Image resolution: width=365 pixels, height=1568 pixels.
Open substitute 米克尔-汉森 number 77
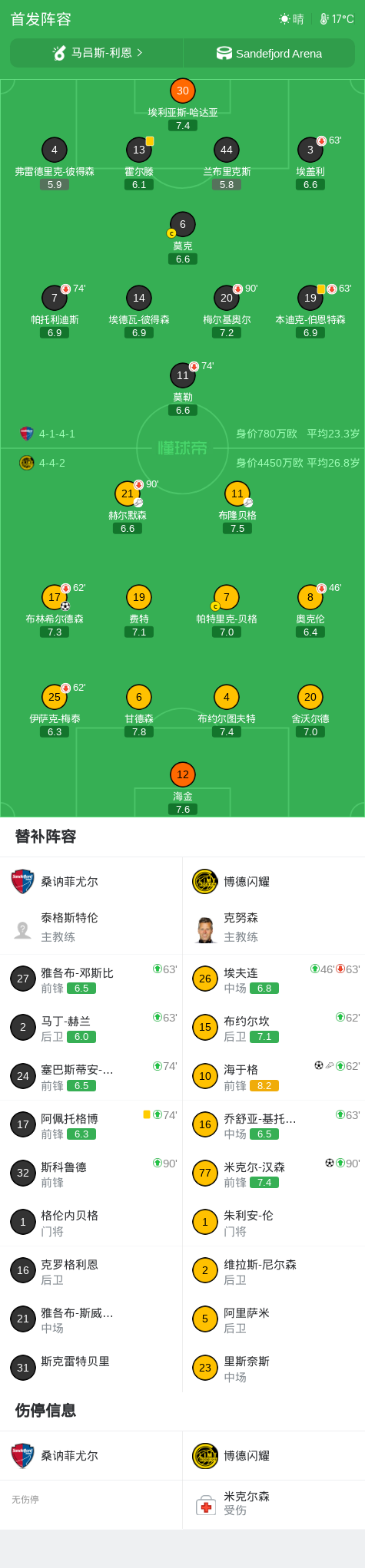click(274, 1173)
